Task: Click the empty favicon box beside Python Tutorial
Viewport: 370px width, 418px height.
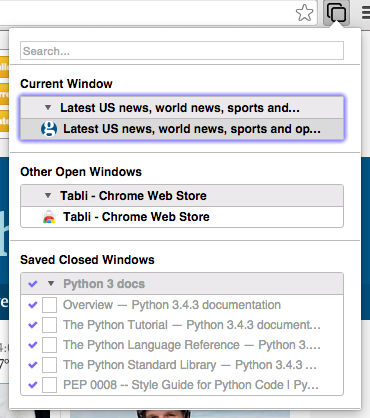Action: (49, 325)
